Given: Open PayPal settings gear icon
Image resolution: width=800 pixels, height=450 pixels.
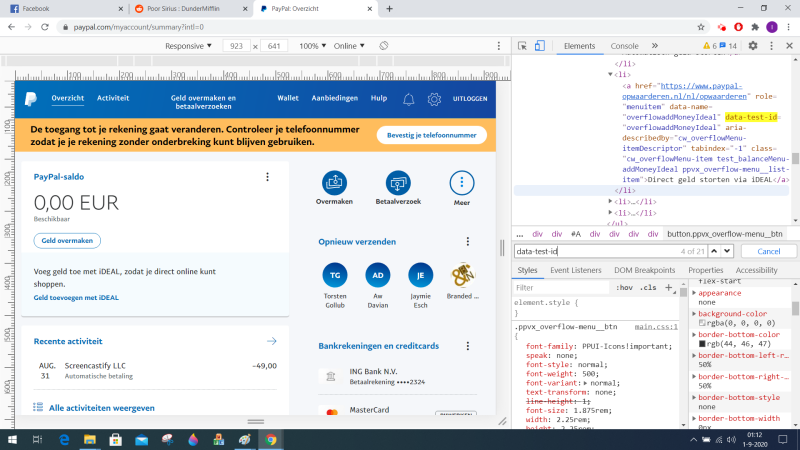Looking at the screenshot, I should (x=434, y=99).
